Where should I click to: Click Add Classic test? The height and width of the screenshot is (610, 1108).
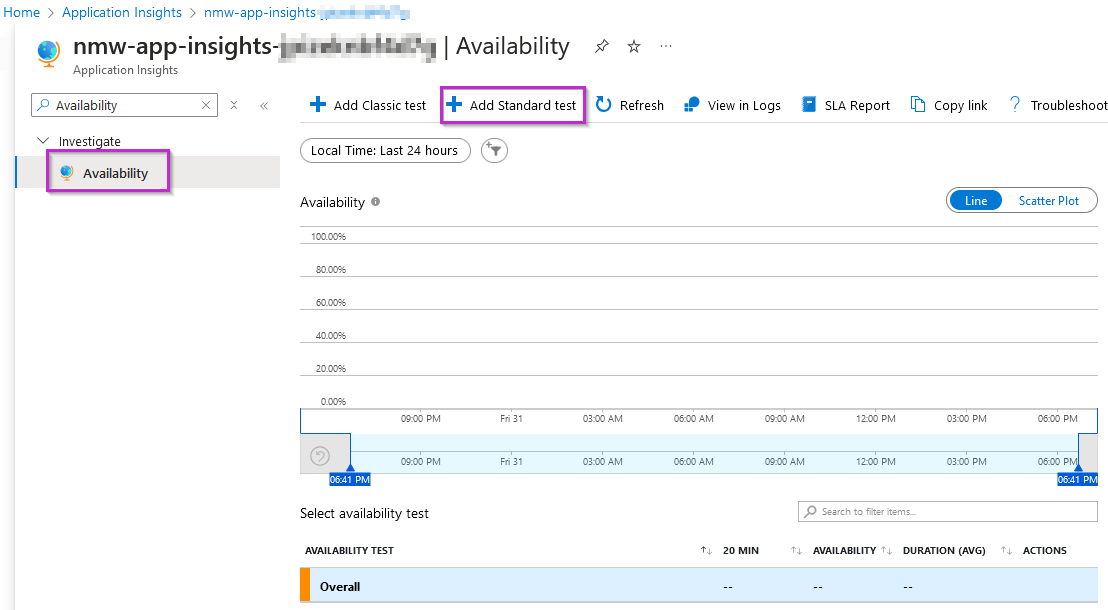tap(367, 105)
